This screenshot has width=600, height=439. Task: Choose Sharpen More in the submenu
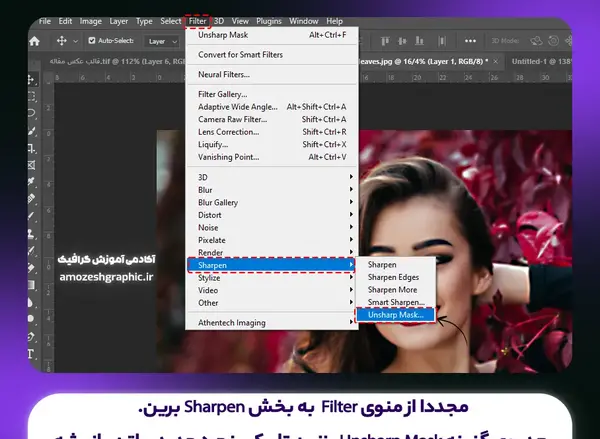(396, 290)
